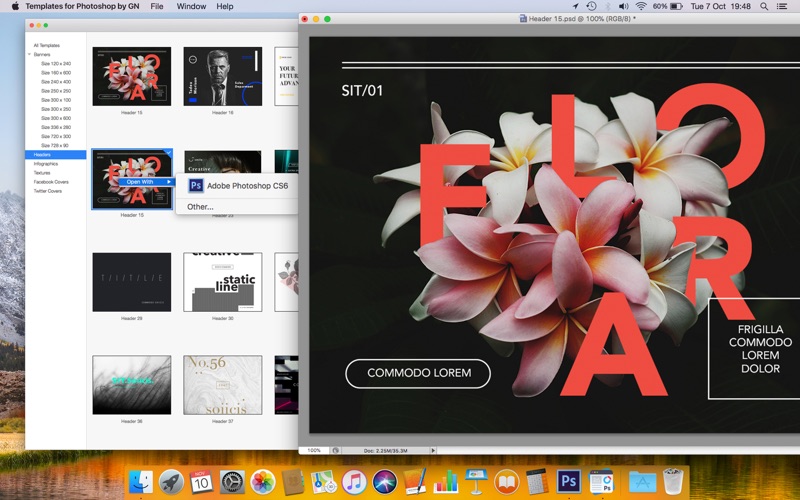The width and height of the screenshot is (800, 500).
Task: Select Header 16 businessman thumbnail
Action: click(222, 77)
